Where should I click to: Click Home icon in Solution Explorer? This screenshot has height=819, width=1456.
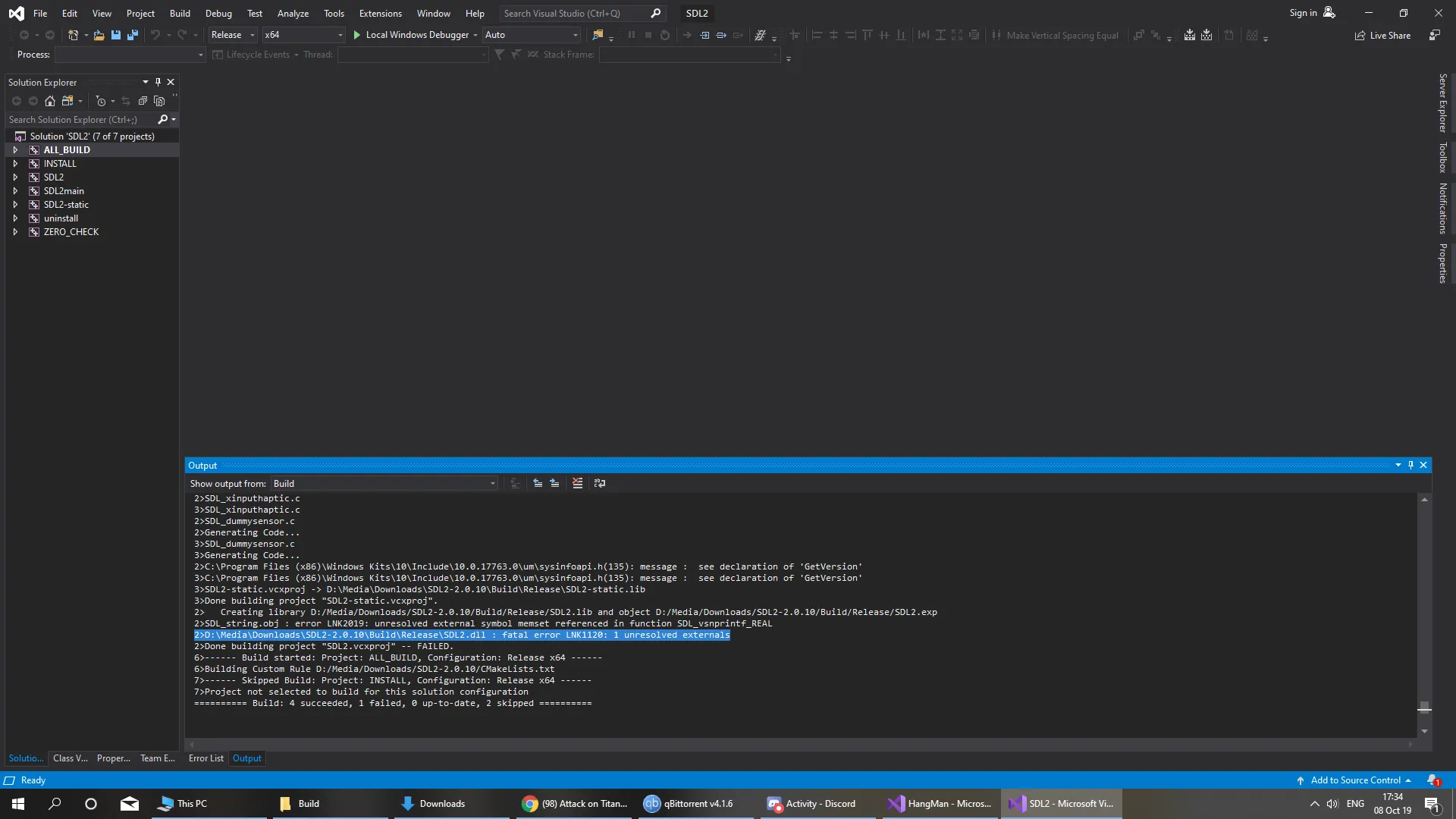[x=50, y=101]
